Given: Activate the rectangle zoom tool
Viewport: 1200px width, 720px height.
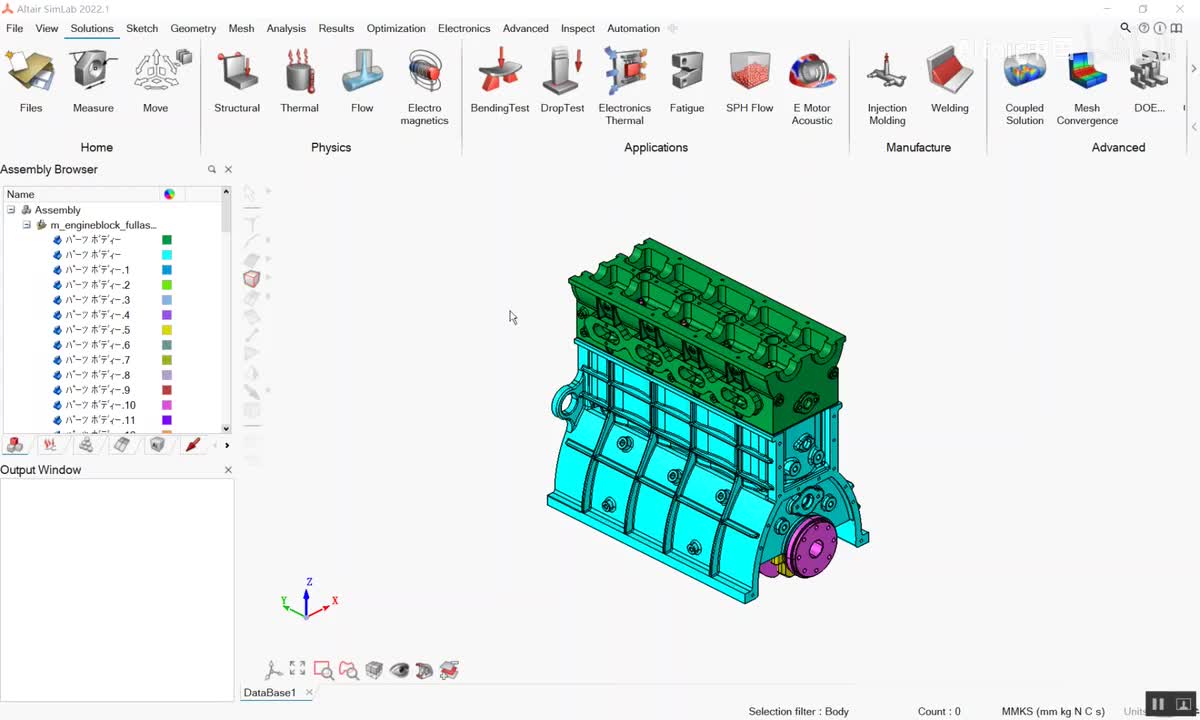Looking at the screenshot, I should click(x=323, y=670).
